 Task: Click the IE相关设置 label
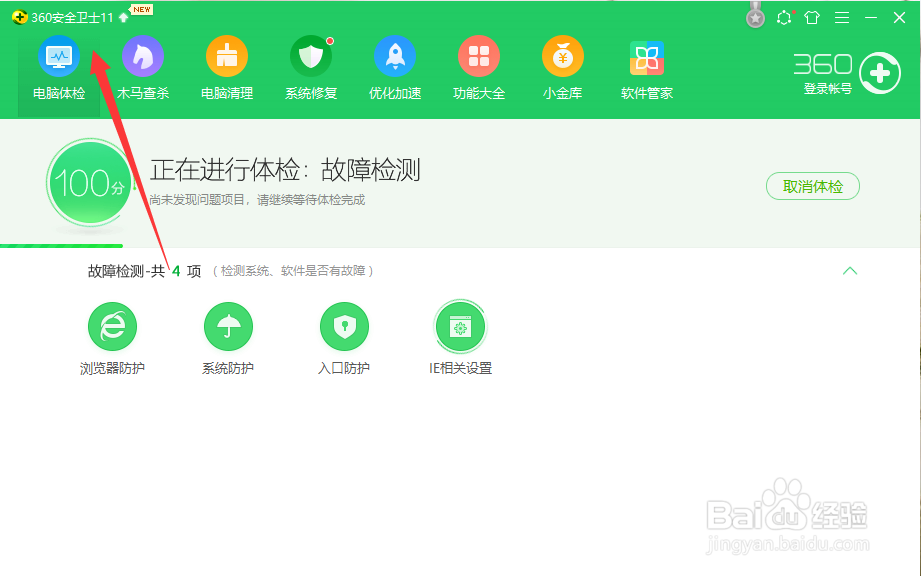pyautogui.click(x=460, y=368)
